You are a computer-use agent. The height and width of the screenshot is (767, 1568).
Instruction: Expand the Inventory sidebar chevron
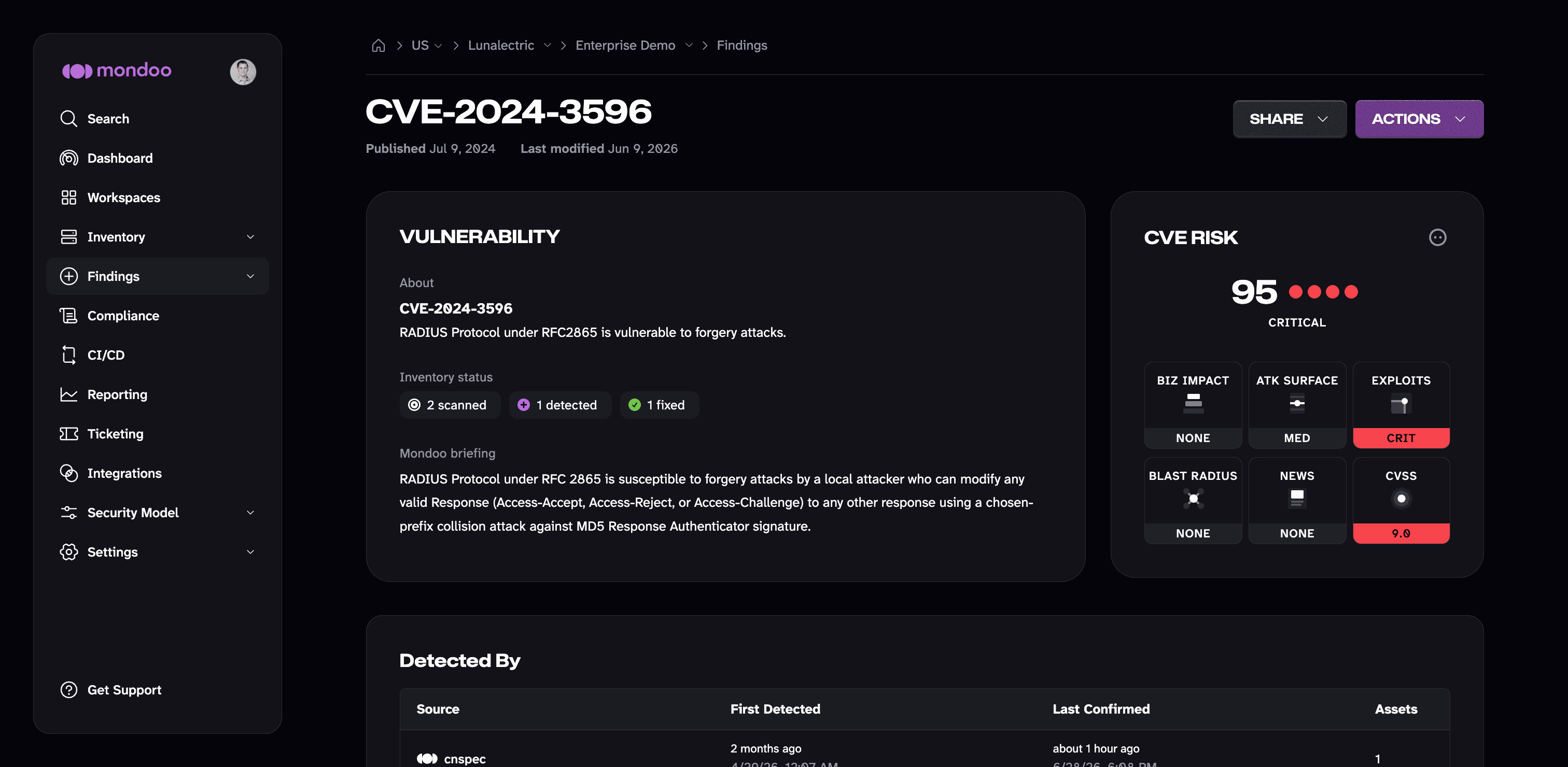(250, 237)
